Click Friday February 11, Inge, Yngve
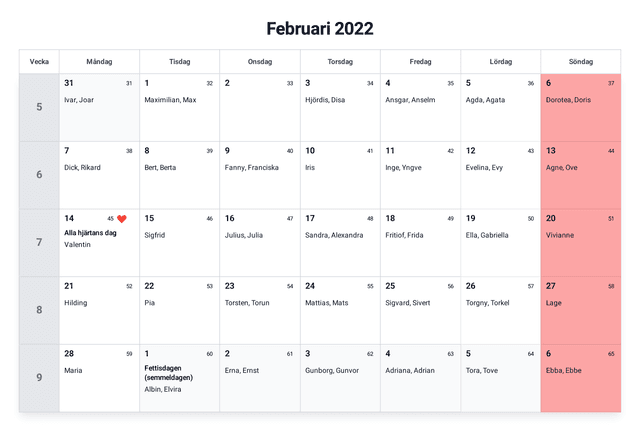The width and height of the screenshot is (640, 431). tap(420, 175)
